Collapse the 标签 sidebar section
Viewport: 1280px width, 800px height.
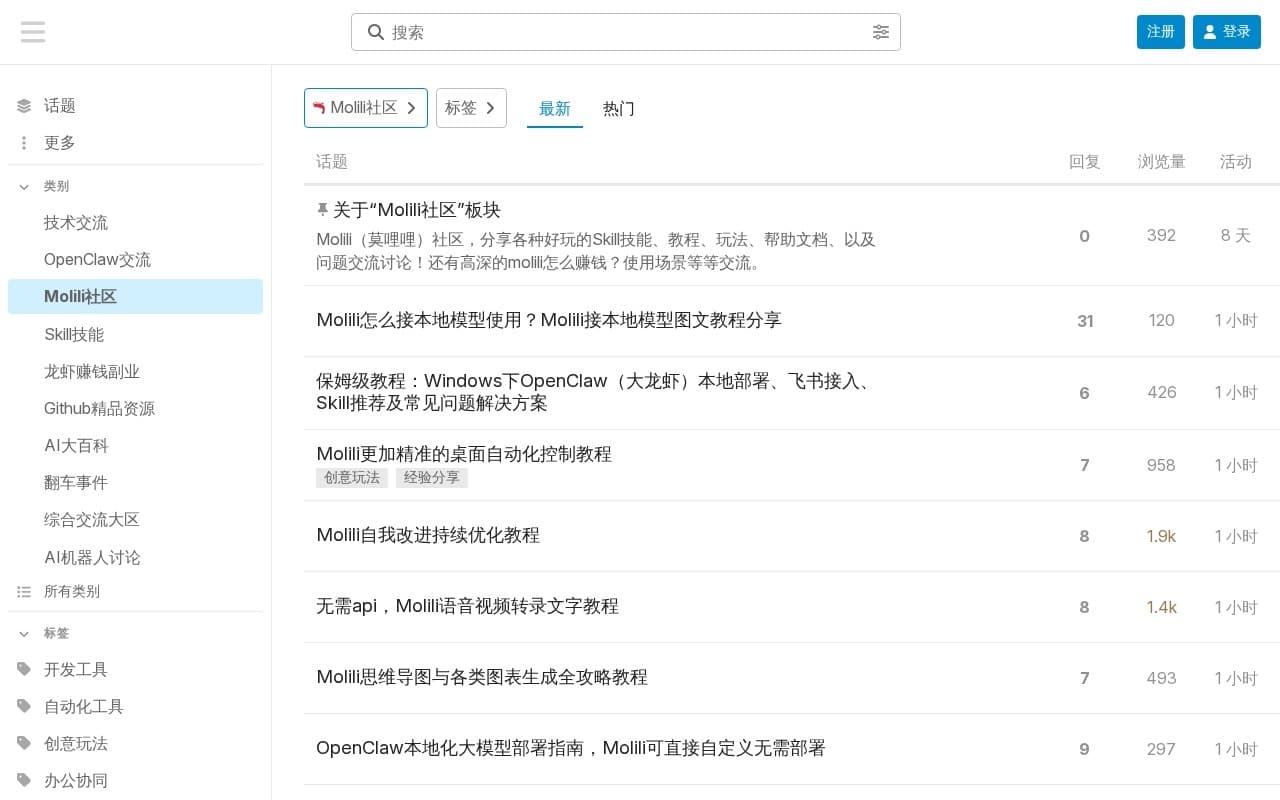click(24, 633)
